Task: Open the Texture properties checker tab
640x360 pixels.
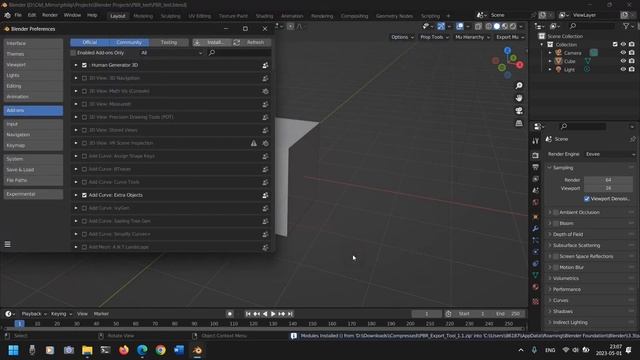Action: (x=536, y=302)
